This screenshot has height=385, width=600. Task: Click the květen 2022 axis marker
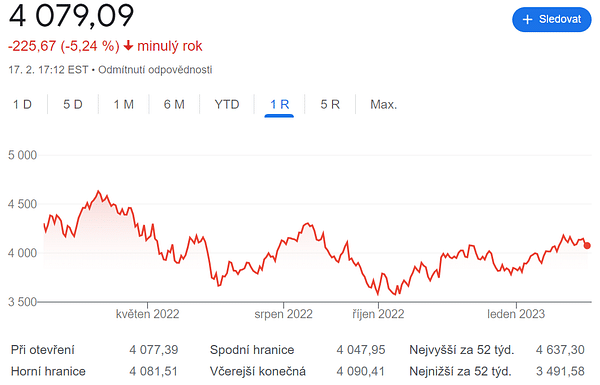coord(147,314)
